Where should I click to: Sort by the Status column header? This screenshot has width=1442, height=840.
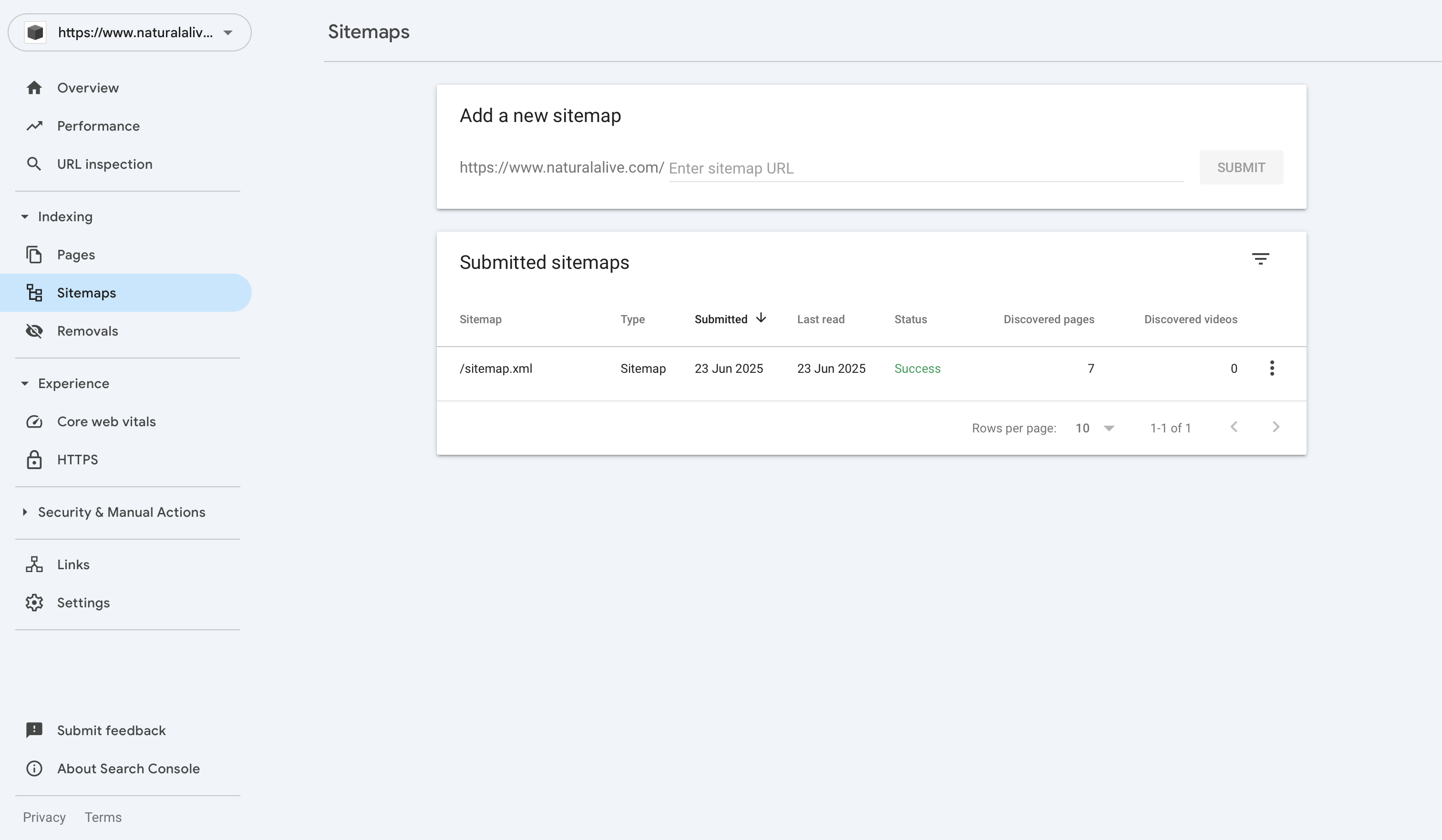pos(910,319)
